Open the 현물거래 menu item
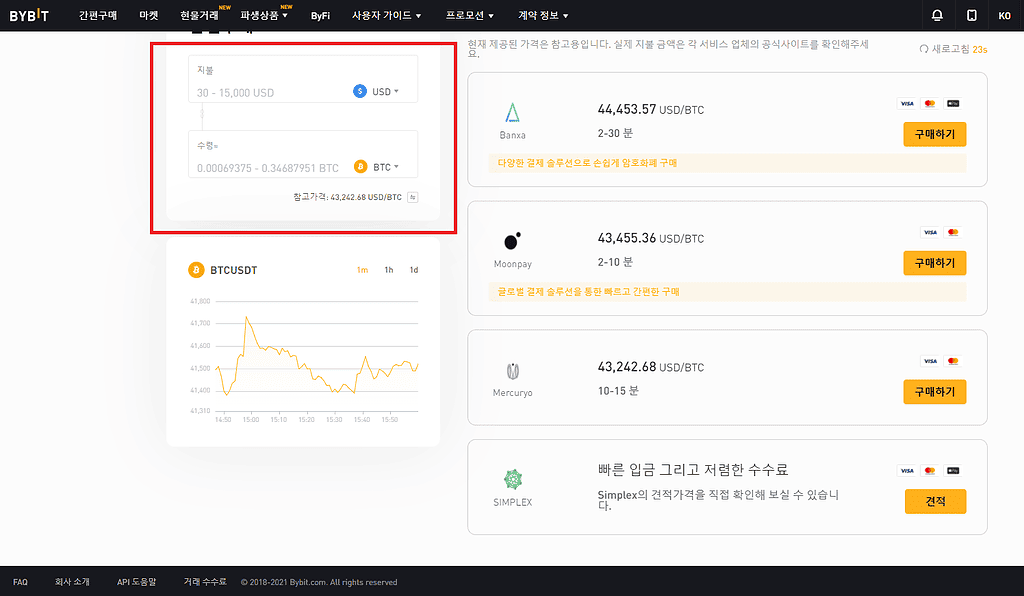 199,16
